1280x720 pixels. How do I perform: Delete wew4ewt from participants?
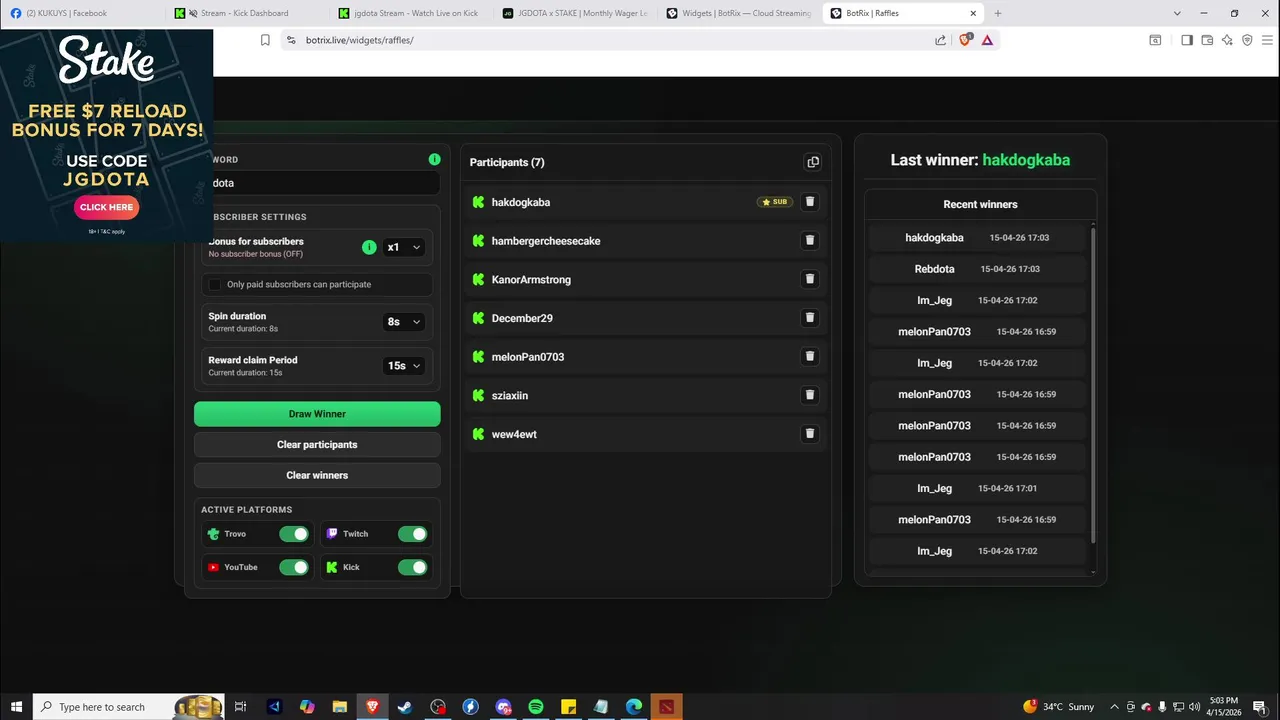810,434
